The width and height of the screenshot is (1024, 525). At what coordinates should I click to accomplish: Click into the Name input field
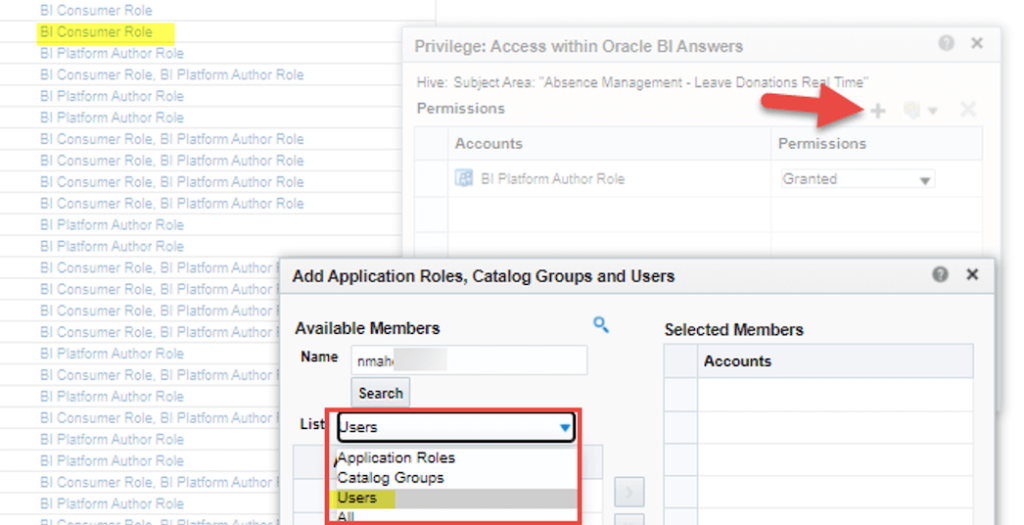point(469,360)
